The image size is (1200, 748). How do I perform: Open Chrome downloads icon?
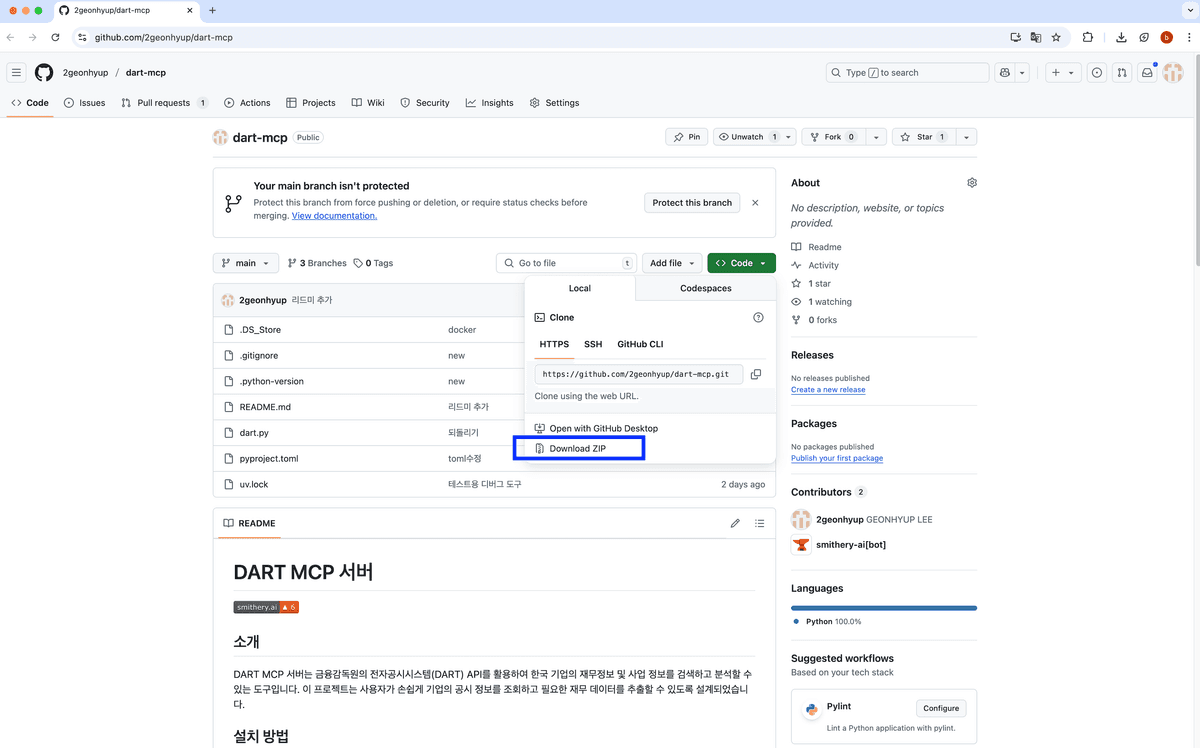(1121, 37)
